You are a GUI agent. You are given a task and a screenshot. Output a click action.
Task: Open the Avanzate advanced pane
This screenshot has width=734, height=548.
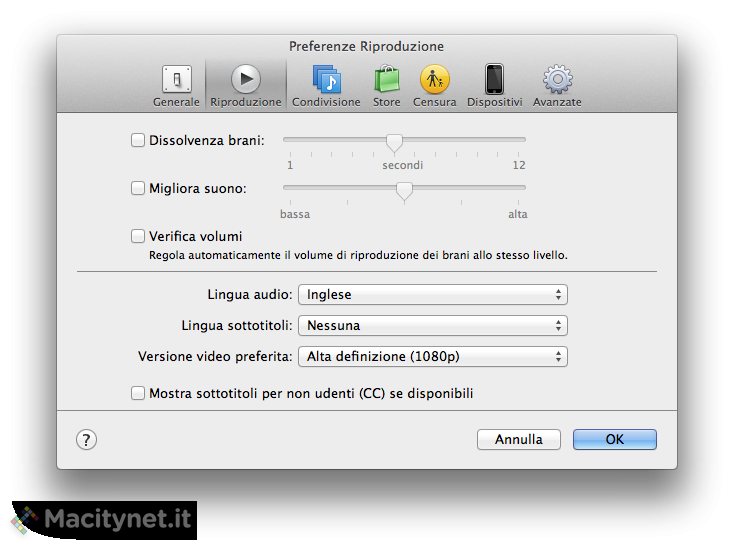557,86
